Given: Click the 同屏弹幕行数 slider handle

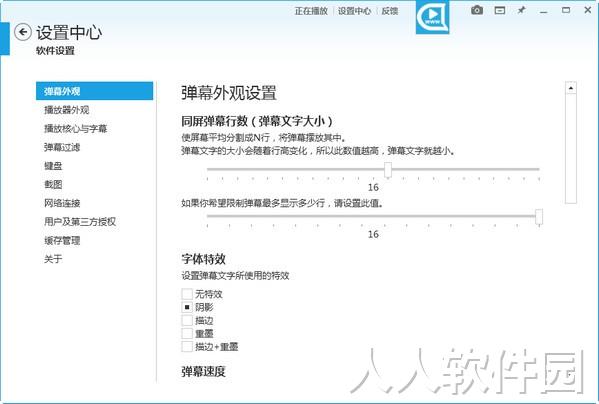Looking at the screenshot, I should click(388, 170).
